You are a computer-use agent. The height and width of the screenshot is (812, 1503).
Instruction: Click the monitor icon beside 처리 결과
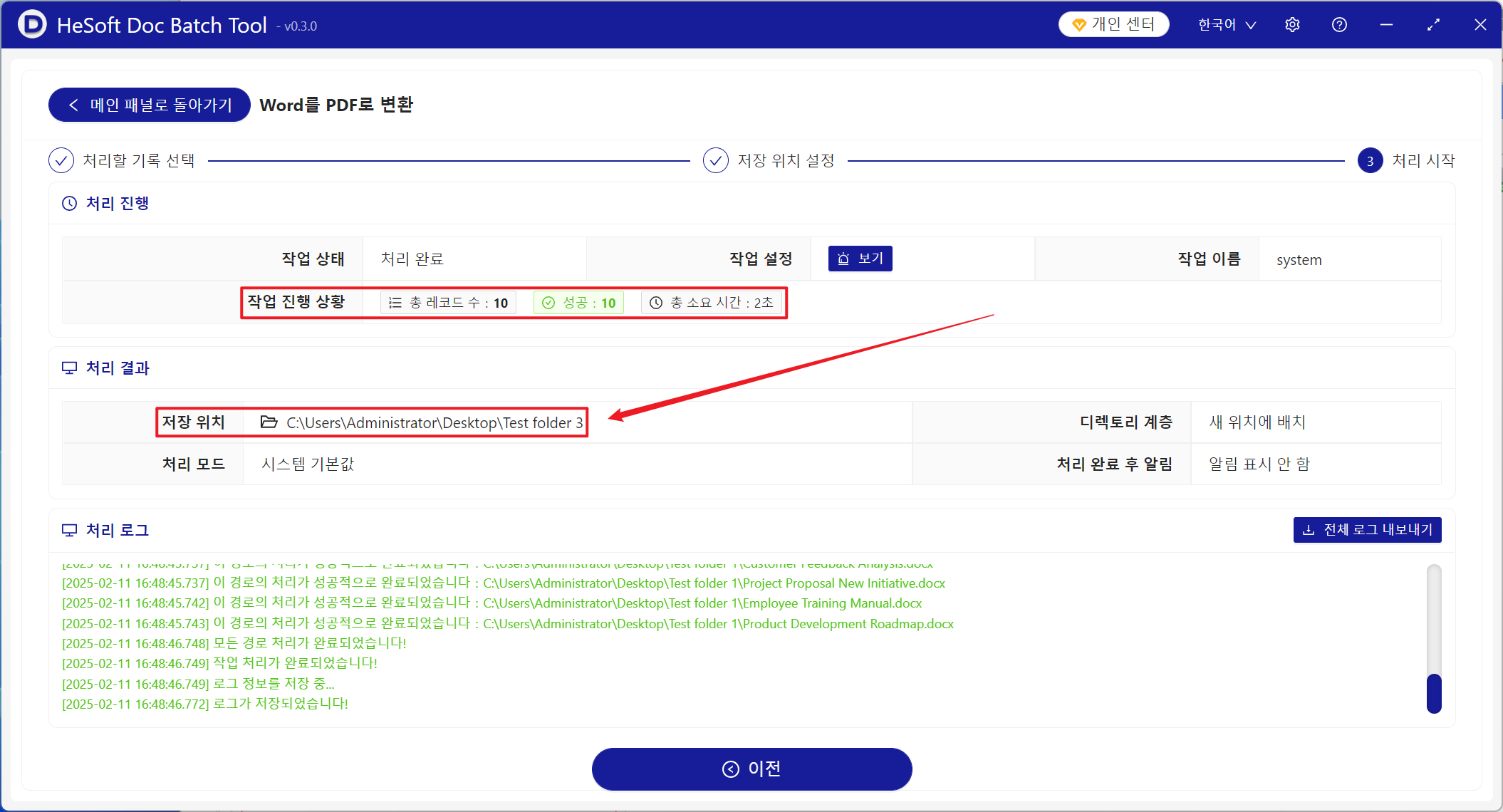[69, 368]
